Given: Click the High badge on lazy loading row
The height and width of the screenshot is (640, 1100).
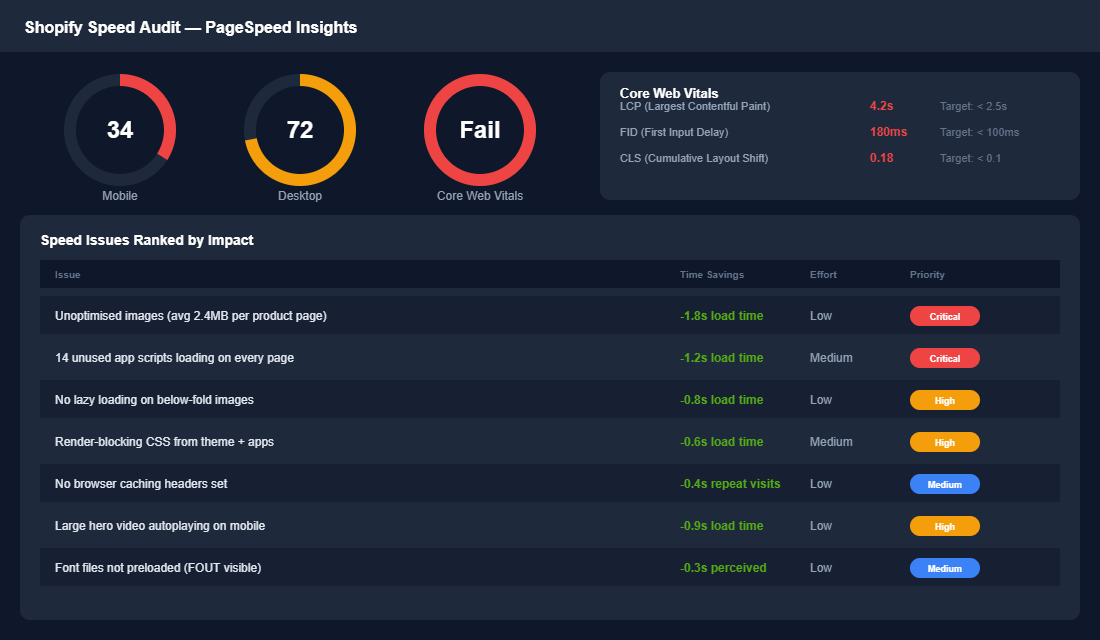Looking at the screenshot, I should [x=944, y=399].
